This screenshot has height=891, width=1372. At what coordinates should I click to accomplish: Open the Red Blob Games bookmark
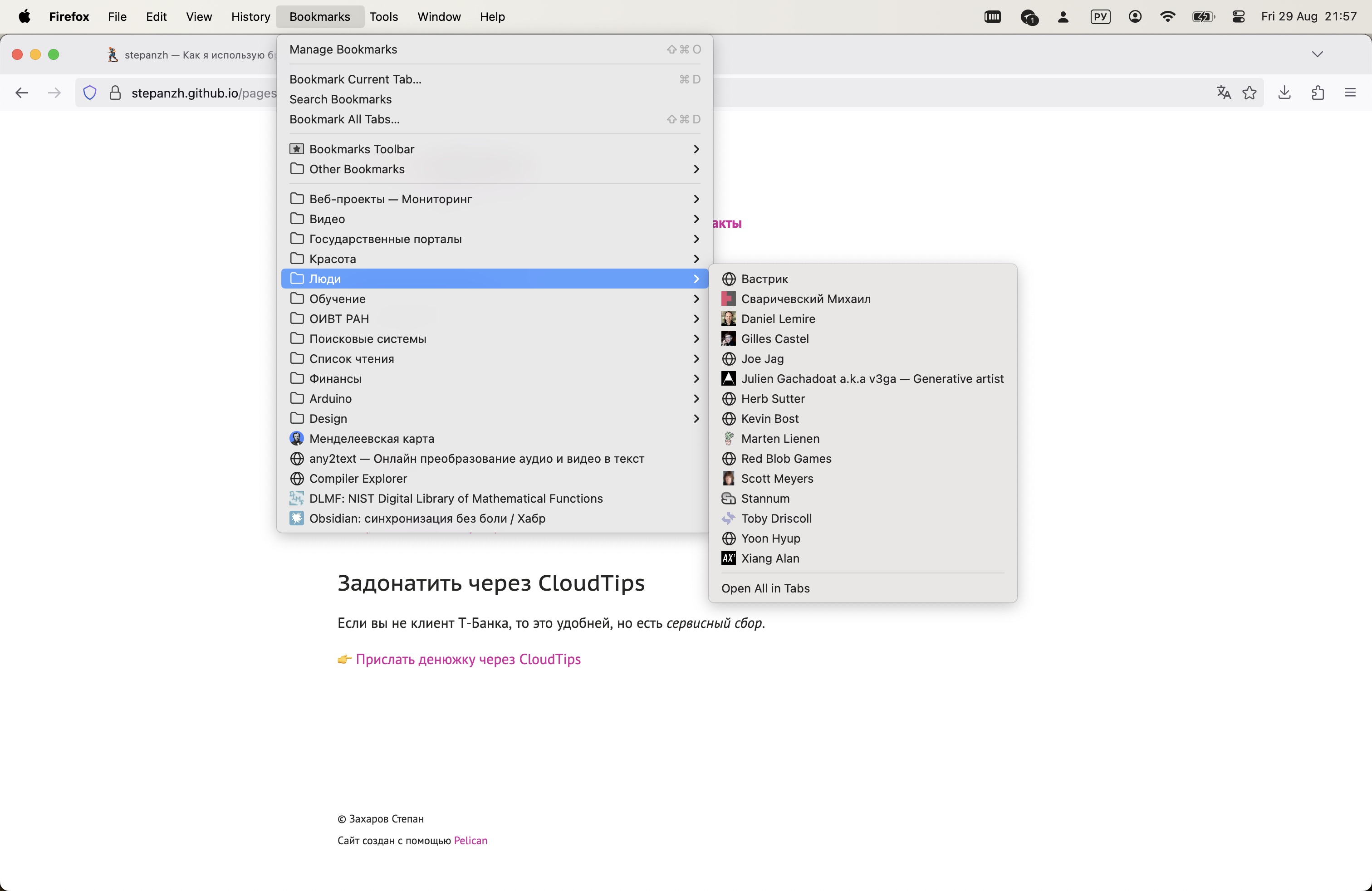click(x=862, y=459)
